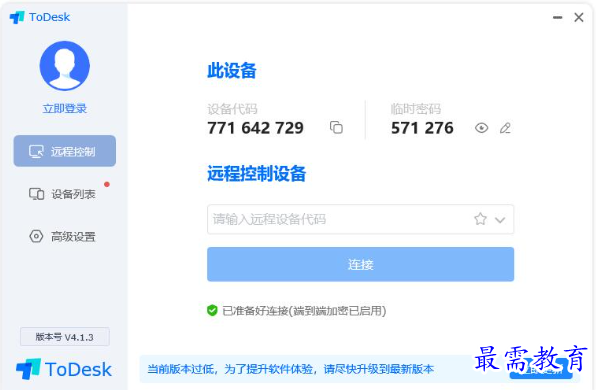Image resolution: width=596 pixels, height=390 pixels.
Task: Click the temporary password 571 276
Action: coord(422,128)
